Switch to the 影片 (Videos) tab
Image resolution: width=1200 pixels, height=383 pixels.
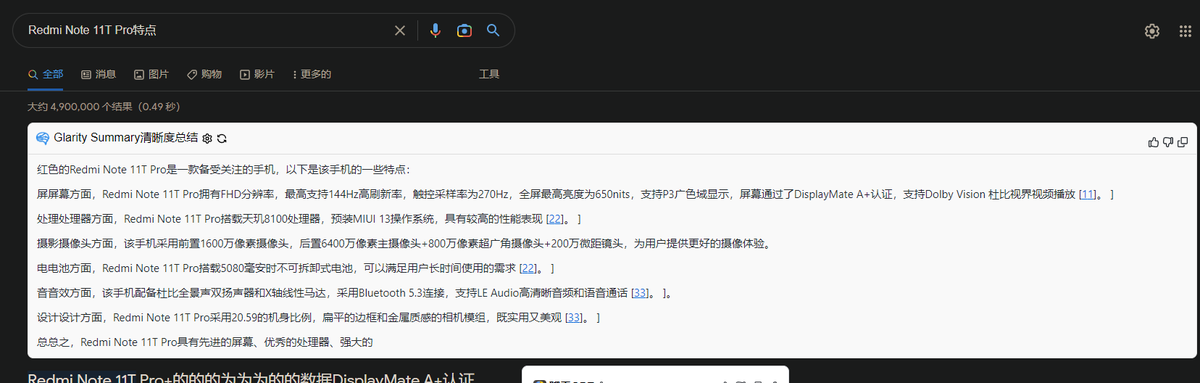257,74
